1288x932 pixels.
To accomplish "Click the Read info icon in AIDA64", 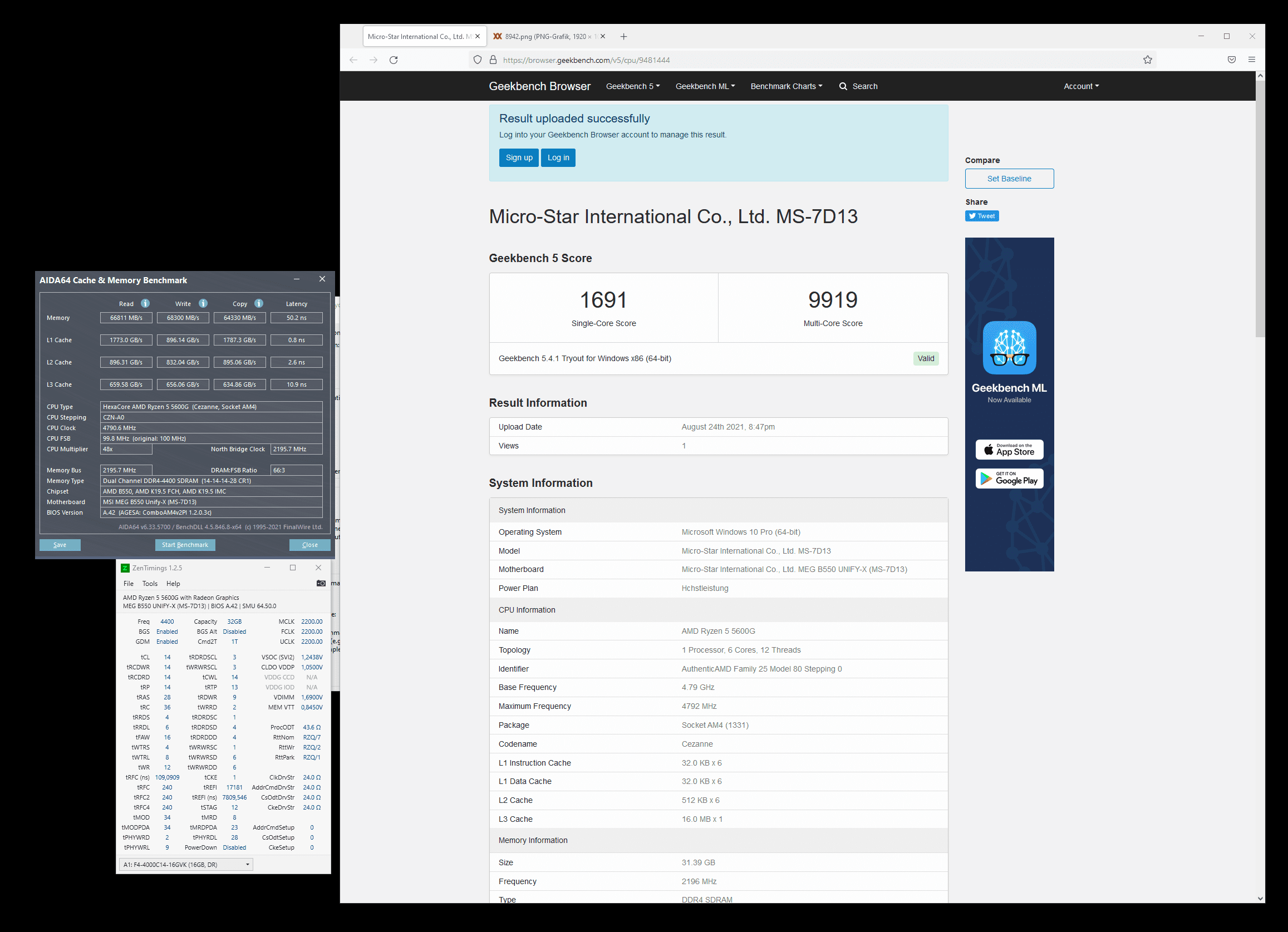I will [145, 304].
